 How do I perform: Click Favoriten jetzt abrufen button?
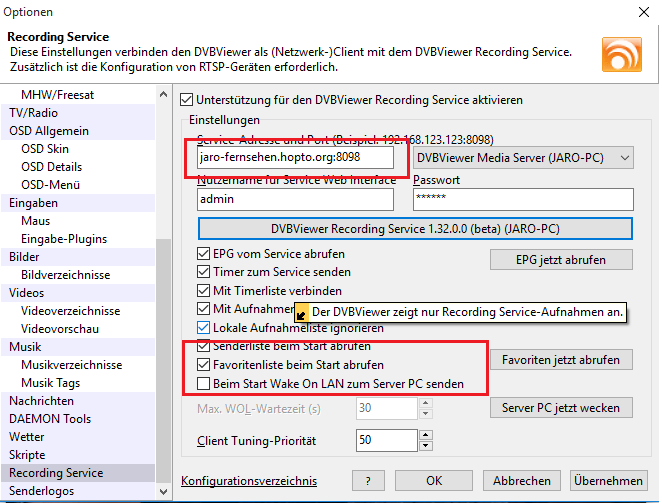pos(561,359)
